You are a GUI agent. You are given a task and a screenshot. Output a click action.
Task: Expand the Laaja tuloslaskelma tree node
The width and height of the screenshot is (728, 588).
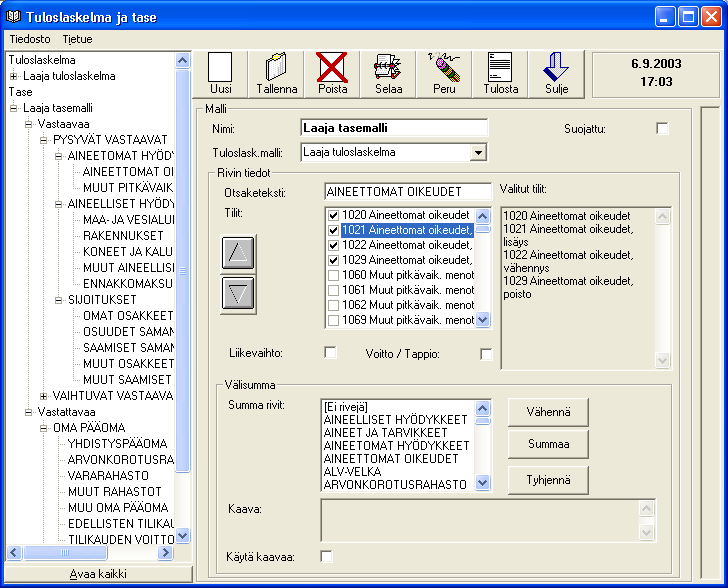coord(14,76)
